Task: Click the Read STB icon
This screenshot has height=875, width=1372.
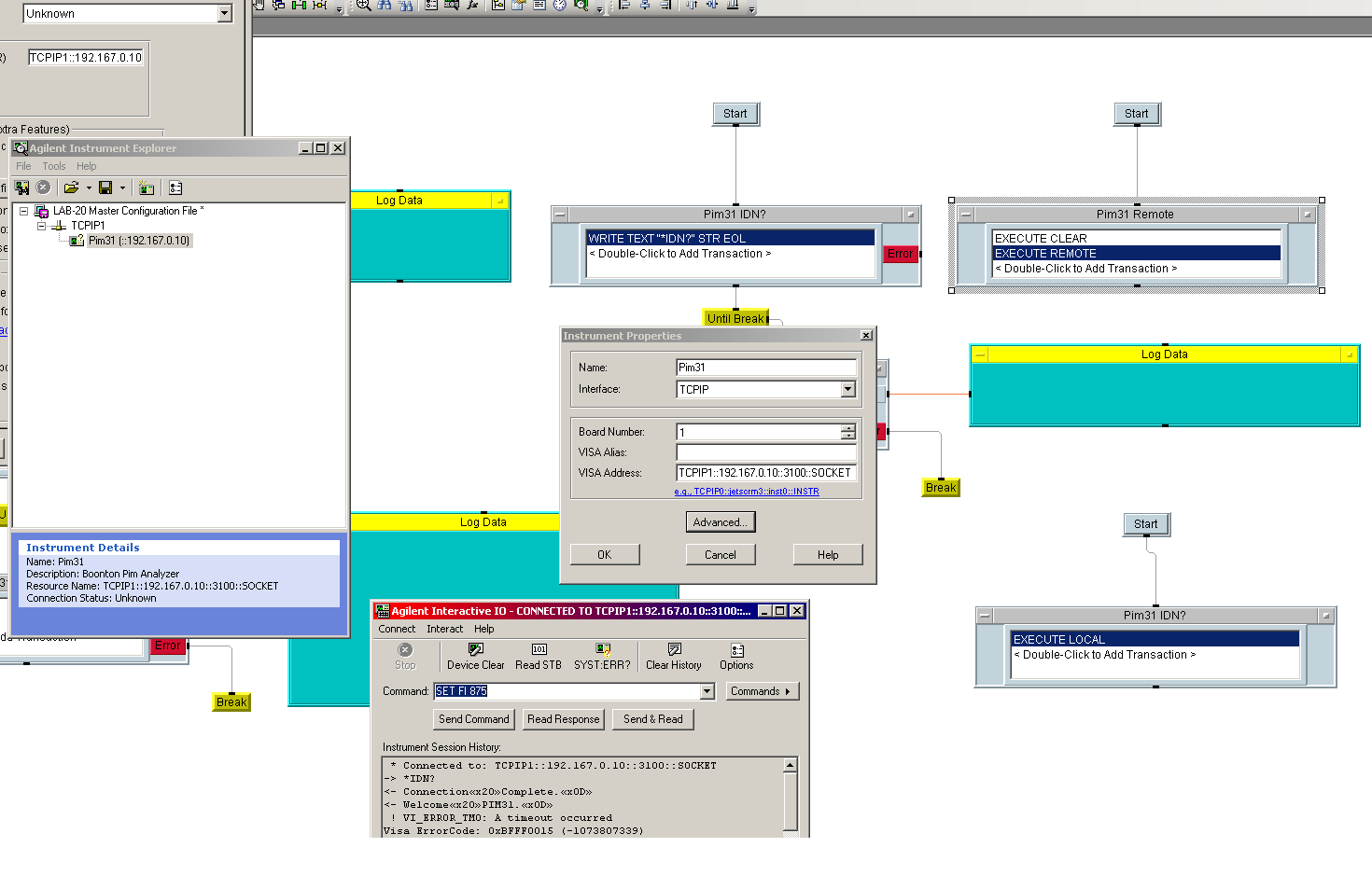Action: pos(539,649)
